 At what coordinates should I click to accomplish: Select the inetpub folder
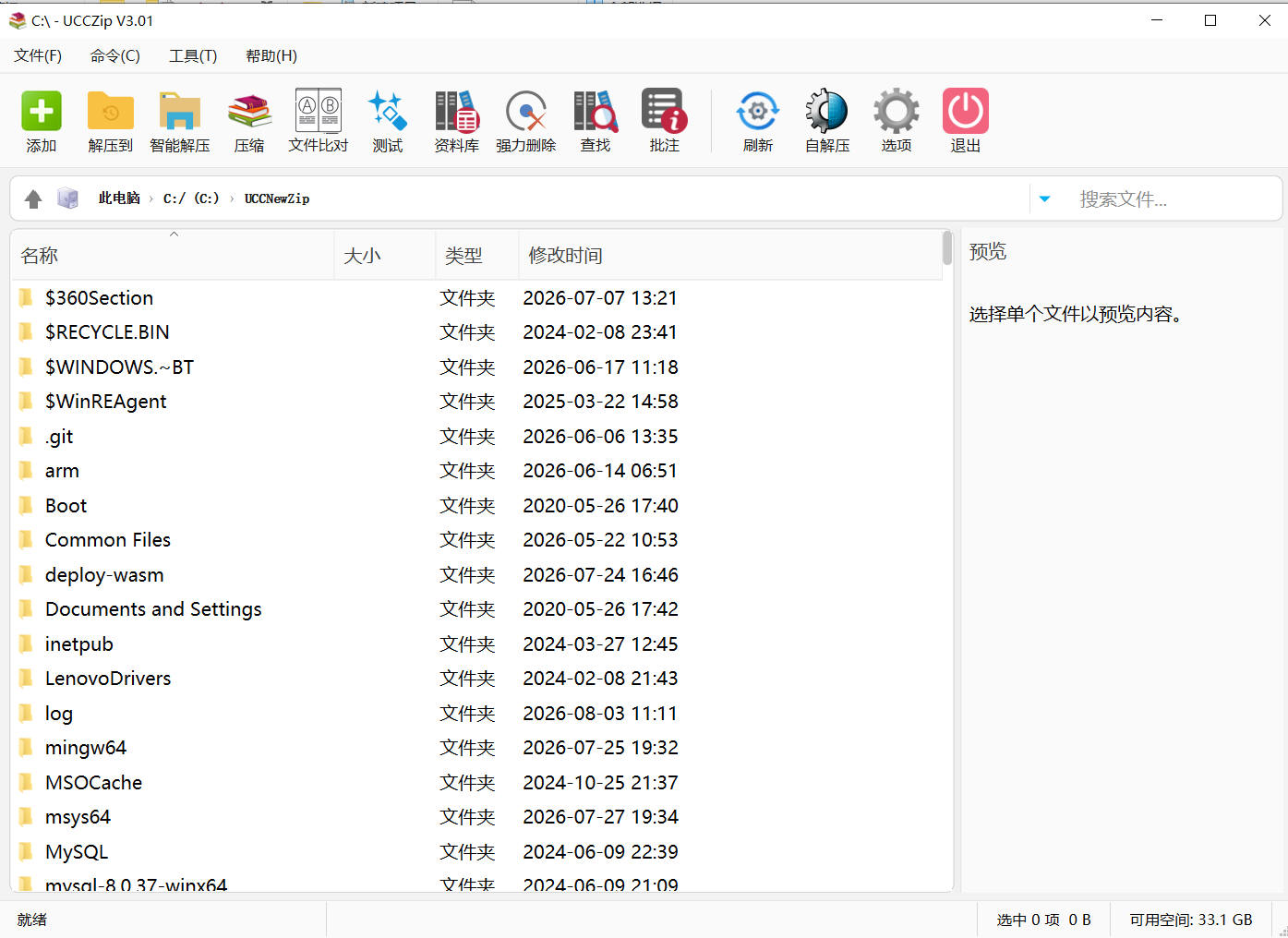tap(476, 644)
